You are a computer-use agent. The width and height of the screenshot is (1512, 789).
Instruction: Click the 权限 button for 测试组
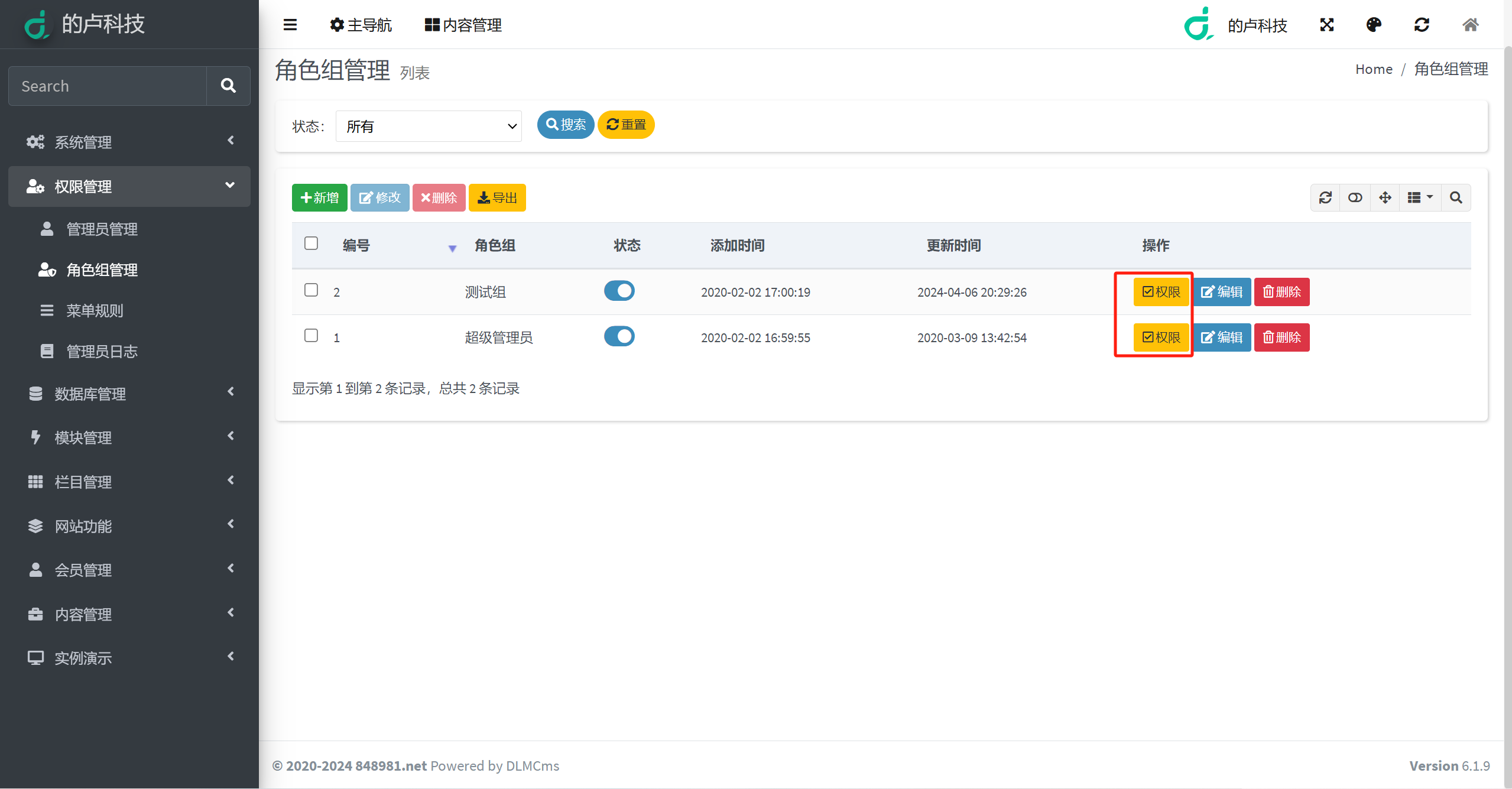click(1159, 292)
